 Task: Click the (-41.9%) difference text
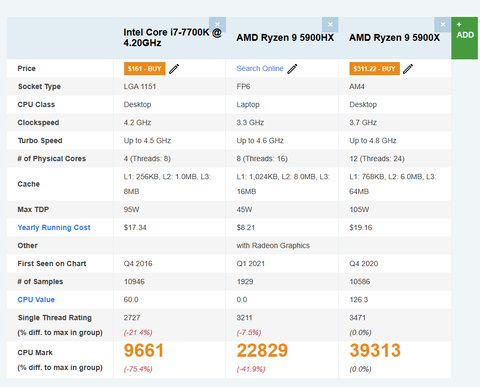[x=251, y=369]
